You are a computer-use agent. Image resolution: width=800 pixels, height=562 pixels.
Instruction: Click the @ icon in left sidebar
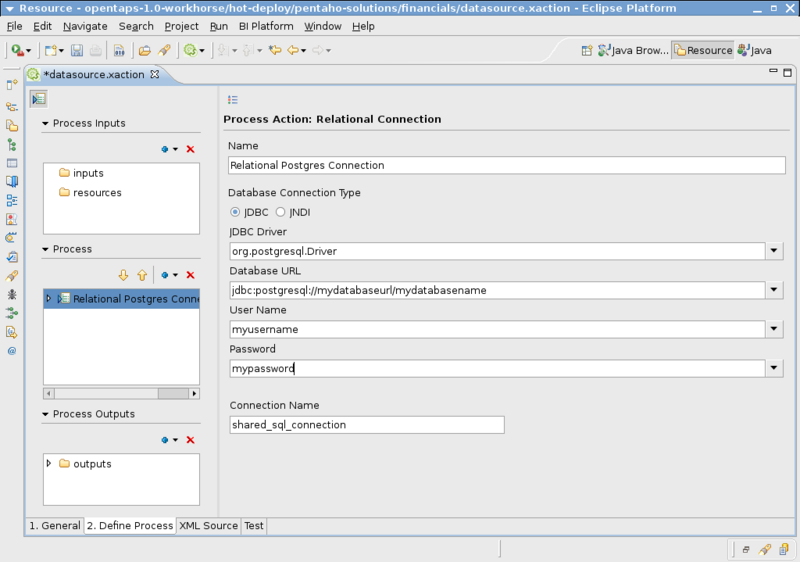coord(12,351)
